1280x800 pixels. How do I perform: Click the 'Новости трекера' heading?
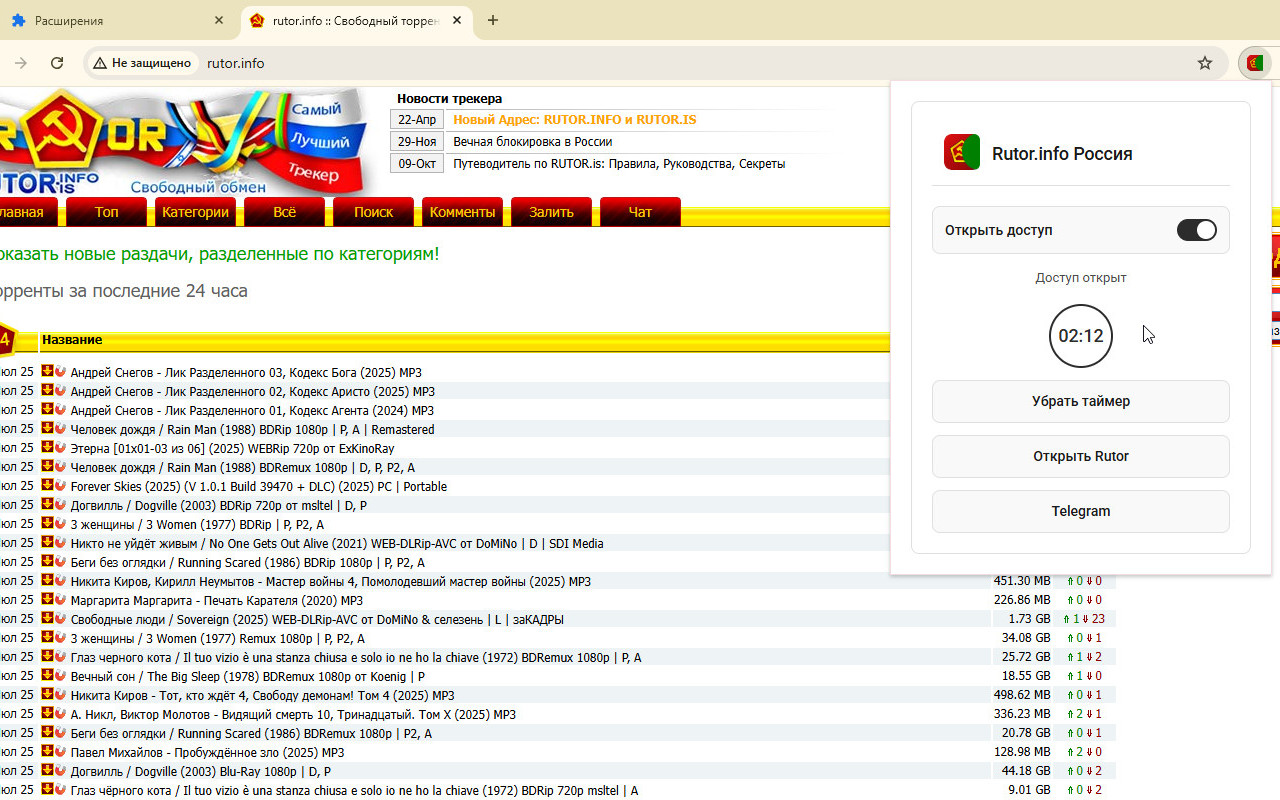click(x=450, y=98)
